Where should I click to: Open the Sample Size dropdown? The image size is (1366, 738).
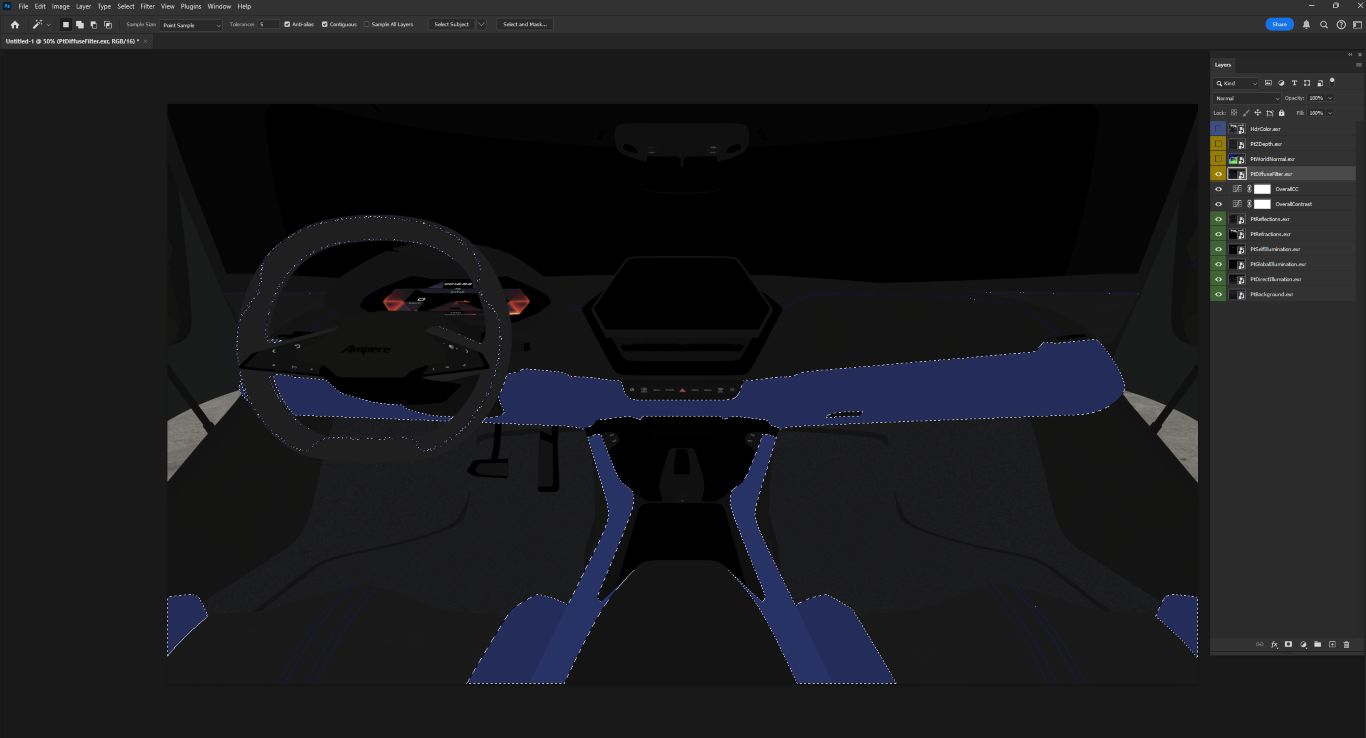(x=191, y=24)
